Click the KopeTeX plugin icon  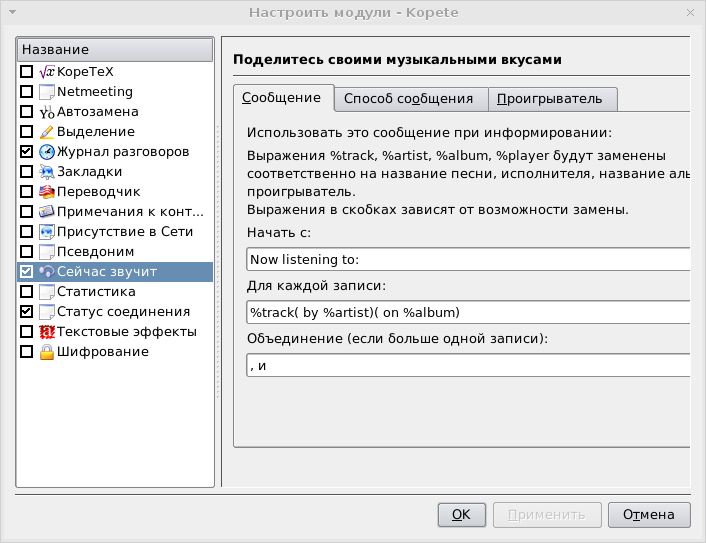(47, 72)
